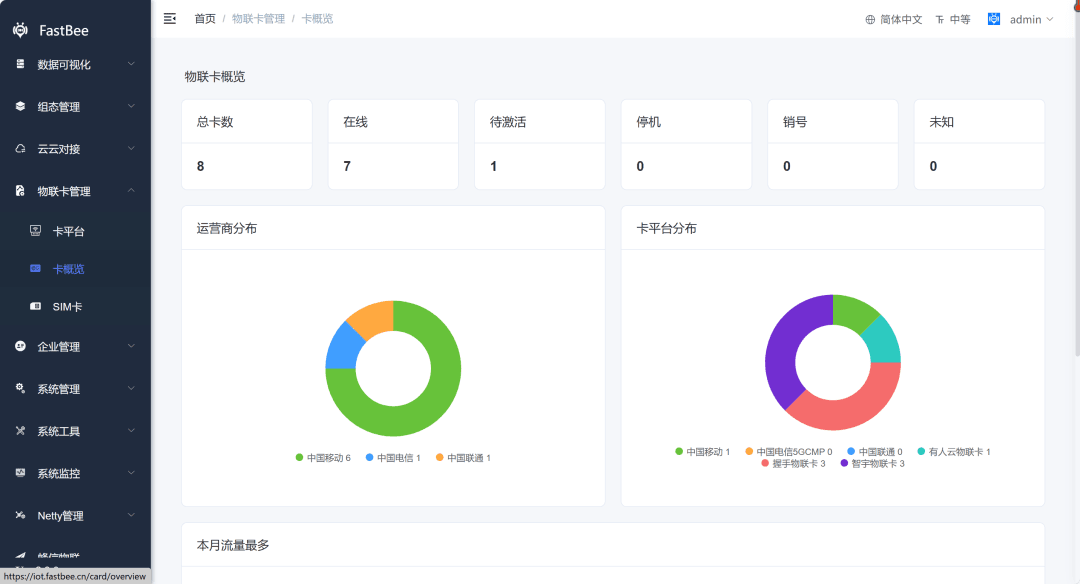
Task: Click the Netty管理 menu icon
Action: pyautogui.click(x=21, y=515)
